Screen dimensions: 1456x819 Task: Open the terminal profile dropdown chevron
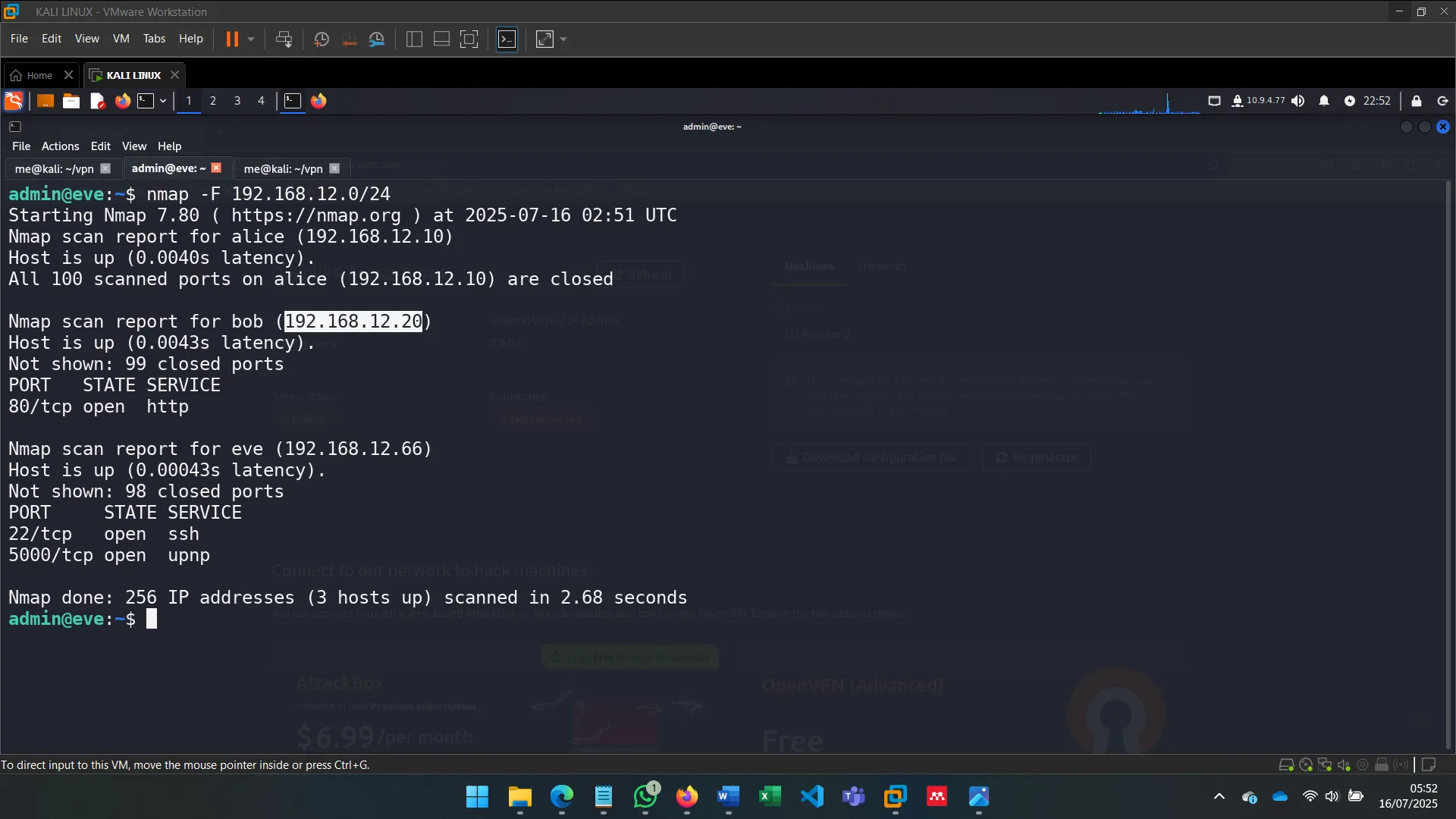point(162,101)
